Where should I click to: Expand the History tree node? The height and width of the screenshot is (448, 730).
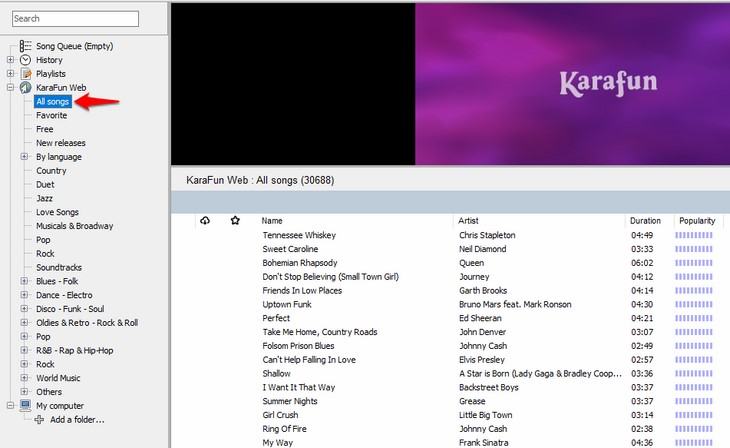(10, 60)
